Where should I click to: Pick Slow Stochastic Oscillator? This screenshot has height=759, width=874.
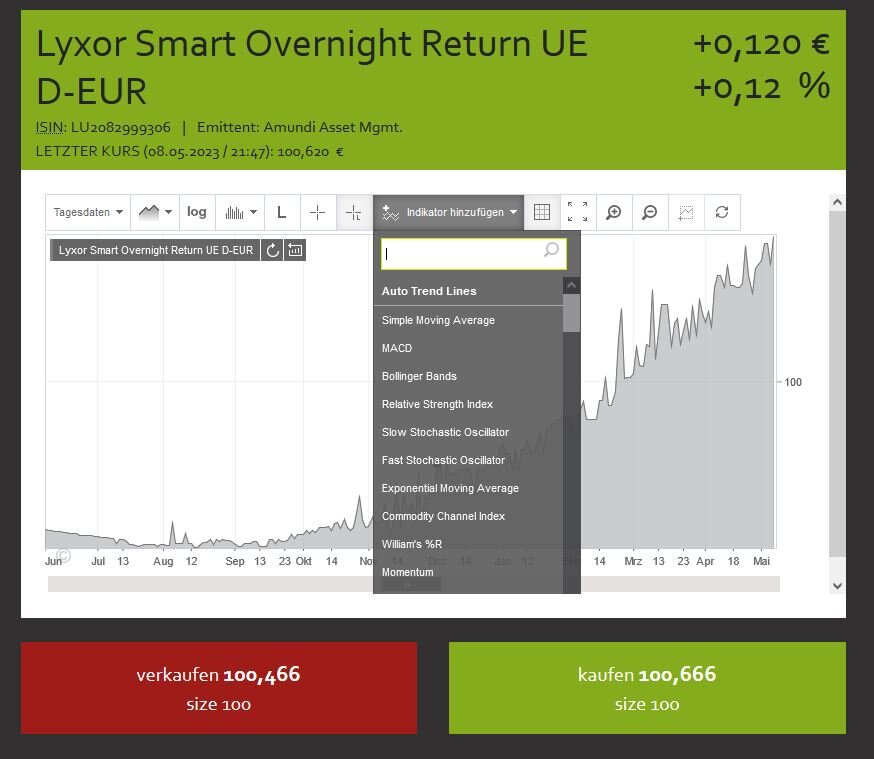click(445, 432)
